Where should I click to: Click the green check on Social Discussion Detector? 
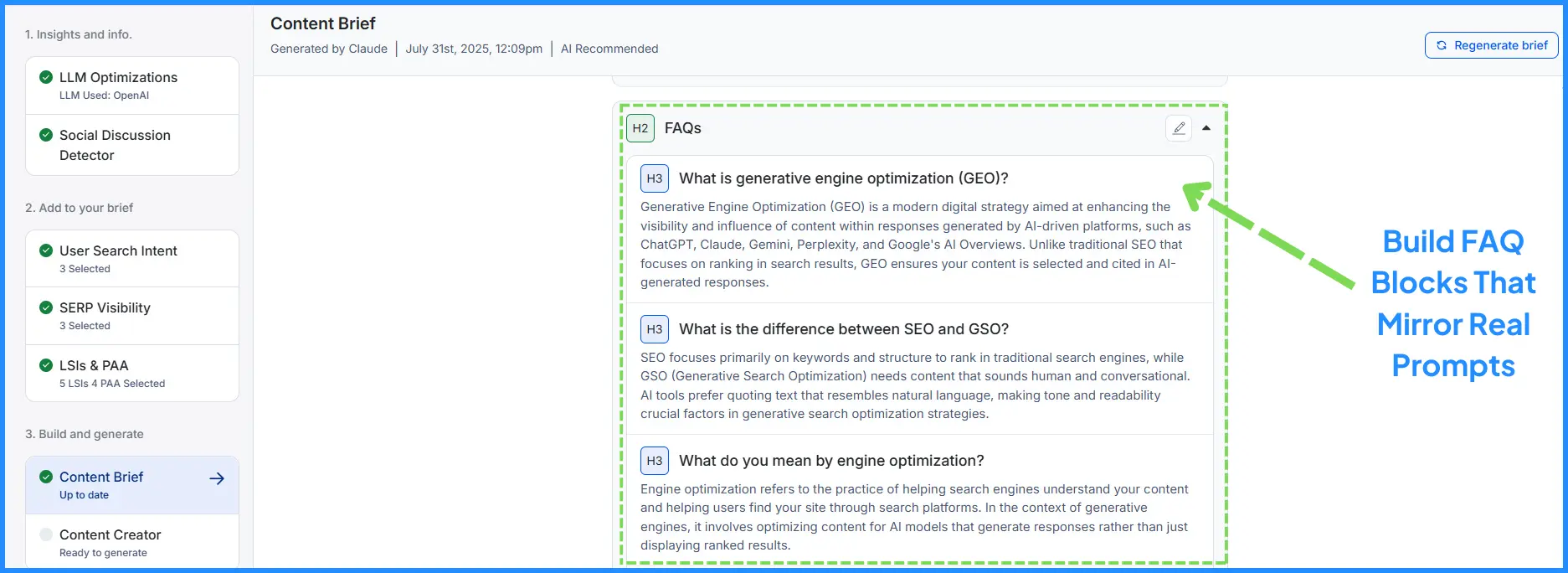coord(46,135)
